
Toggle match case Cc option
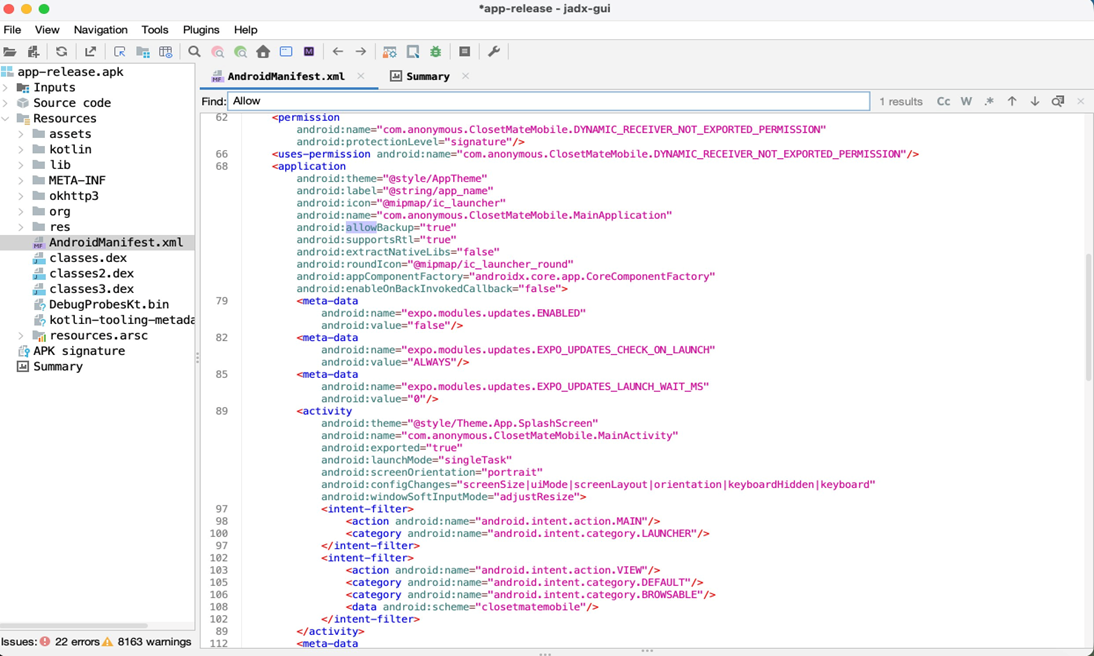(x=943, y=101)
